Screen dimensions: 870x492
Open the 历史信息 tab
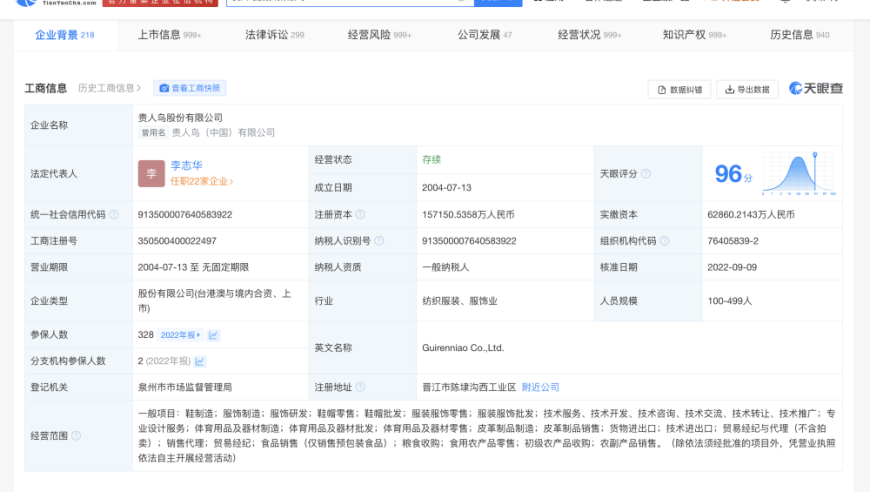800,35
